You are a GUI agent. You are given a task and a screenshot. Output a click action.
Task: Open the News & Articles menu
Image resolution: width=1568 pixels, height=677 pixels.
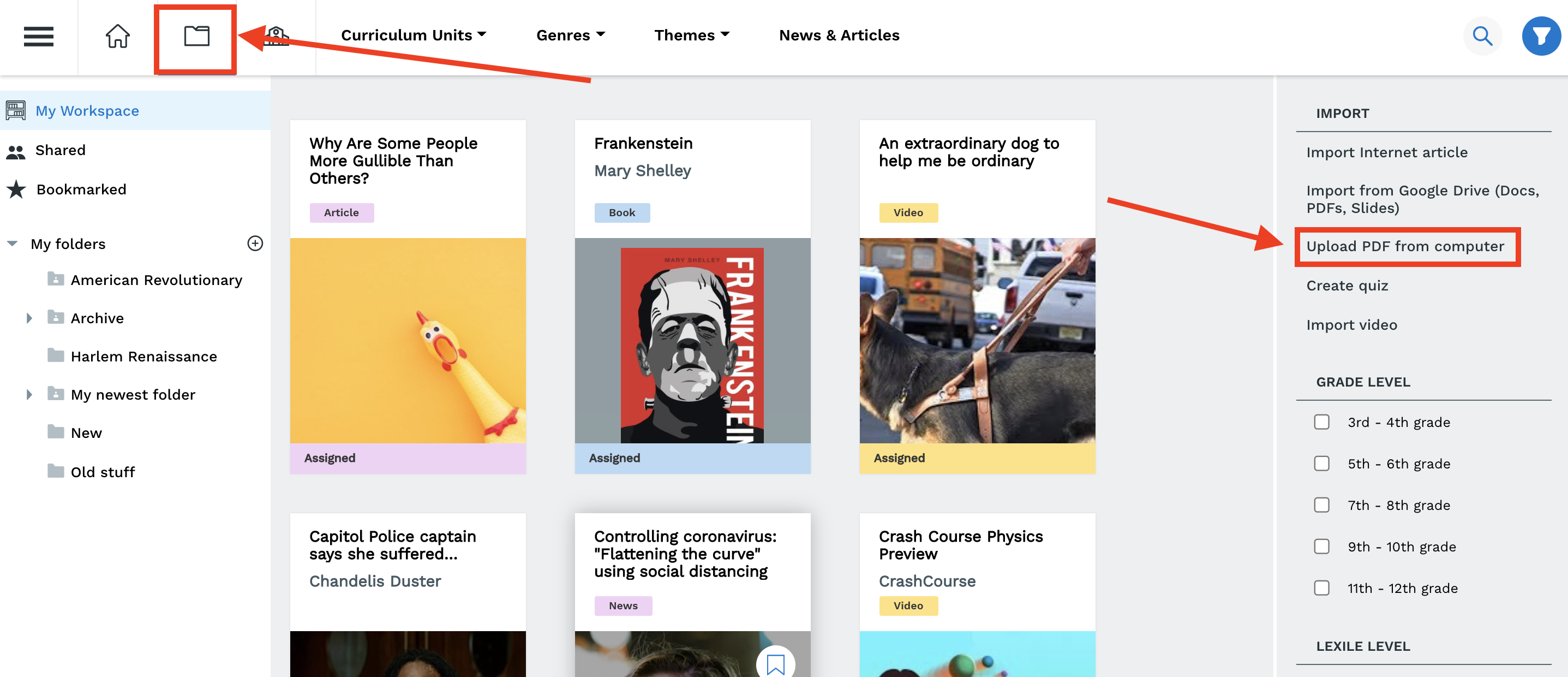coord(839,35)
